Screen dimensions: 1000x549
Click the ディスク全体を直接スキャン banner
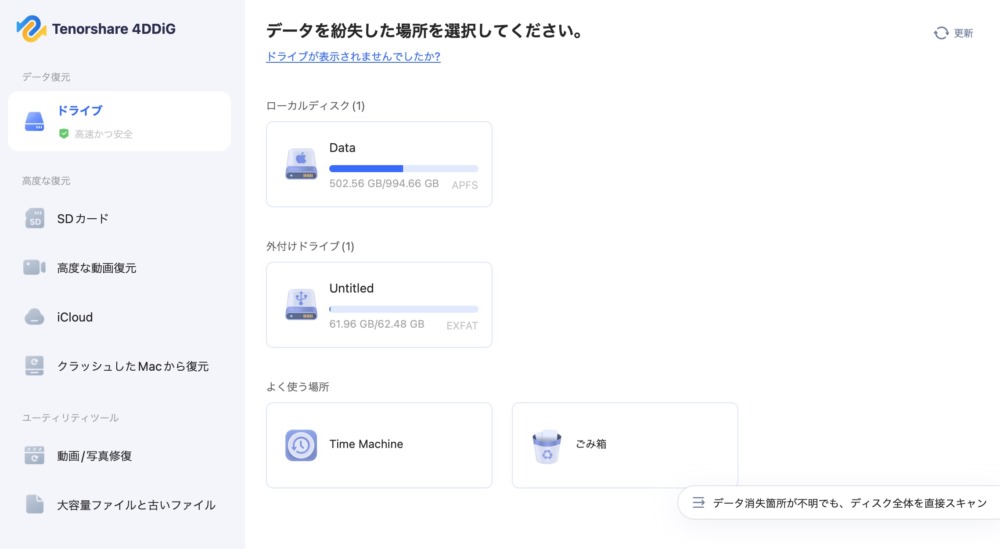[839, 503]
